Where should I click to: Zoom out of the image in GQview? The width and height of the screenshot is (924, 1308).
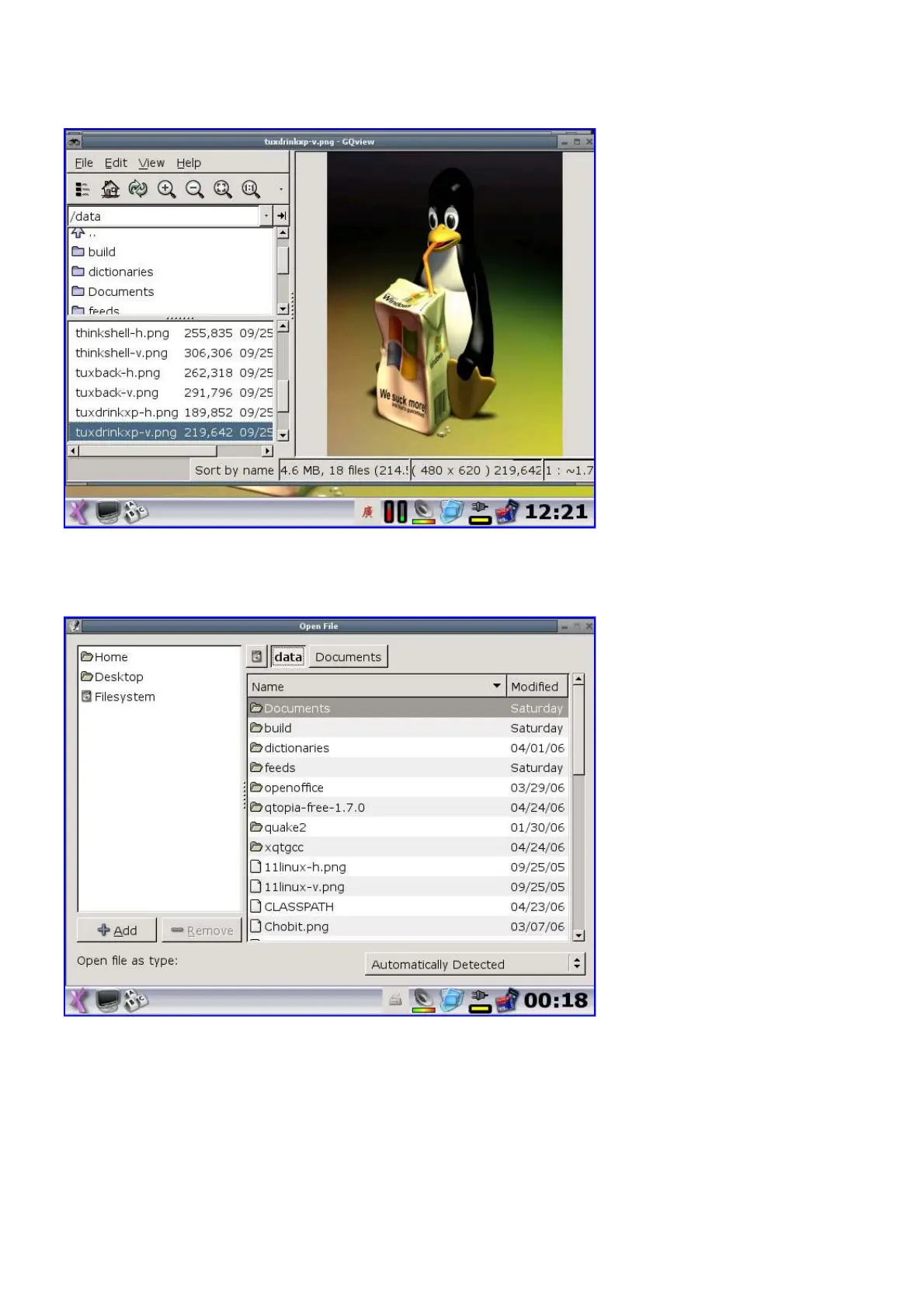click(194, 189)
